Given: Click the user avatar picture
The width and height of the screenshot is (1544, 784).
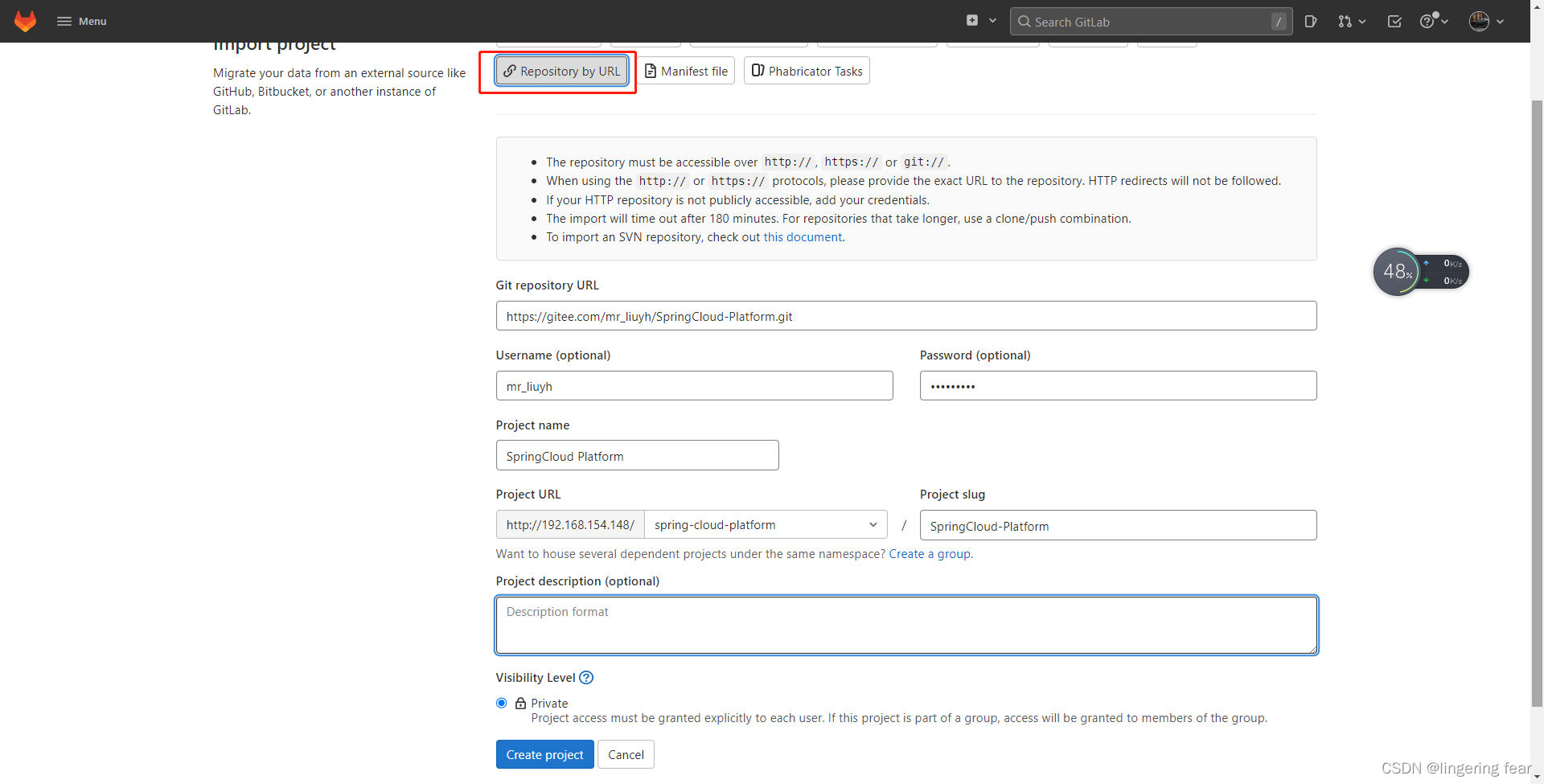Looking at the screenshot, I should (x=1480, y=22).
